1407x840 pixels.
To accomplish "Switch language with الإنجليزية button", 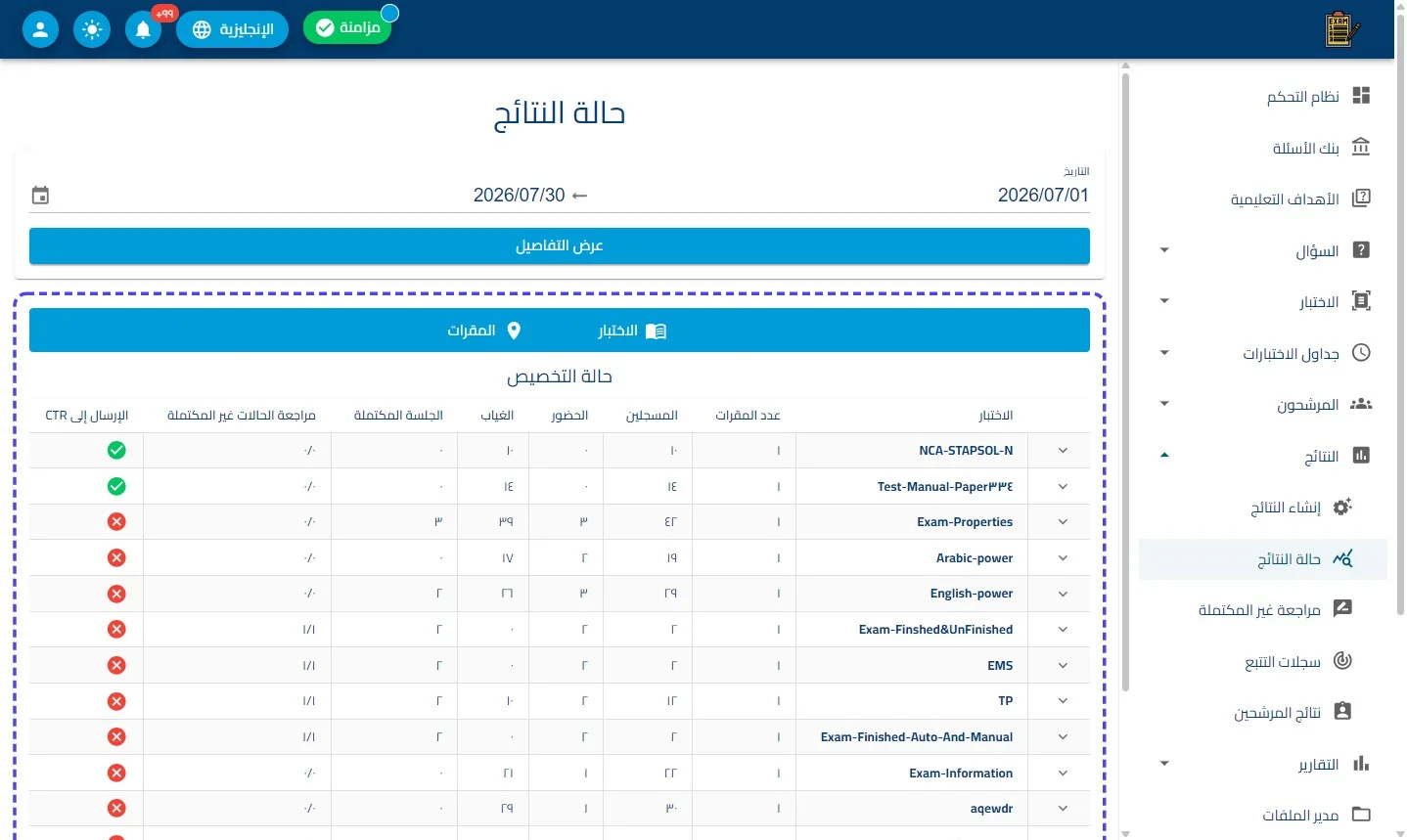I will 232,29.
